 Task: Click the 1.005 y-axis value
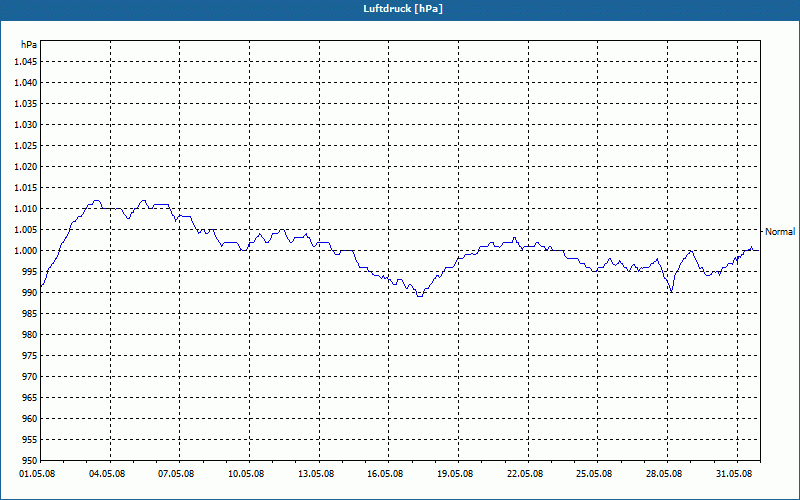(x=26, y=230)
